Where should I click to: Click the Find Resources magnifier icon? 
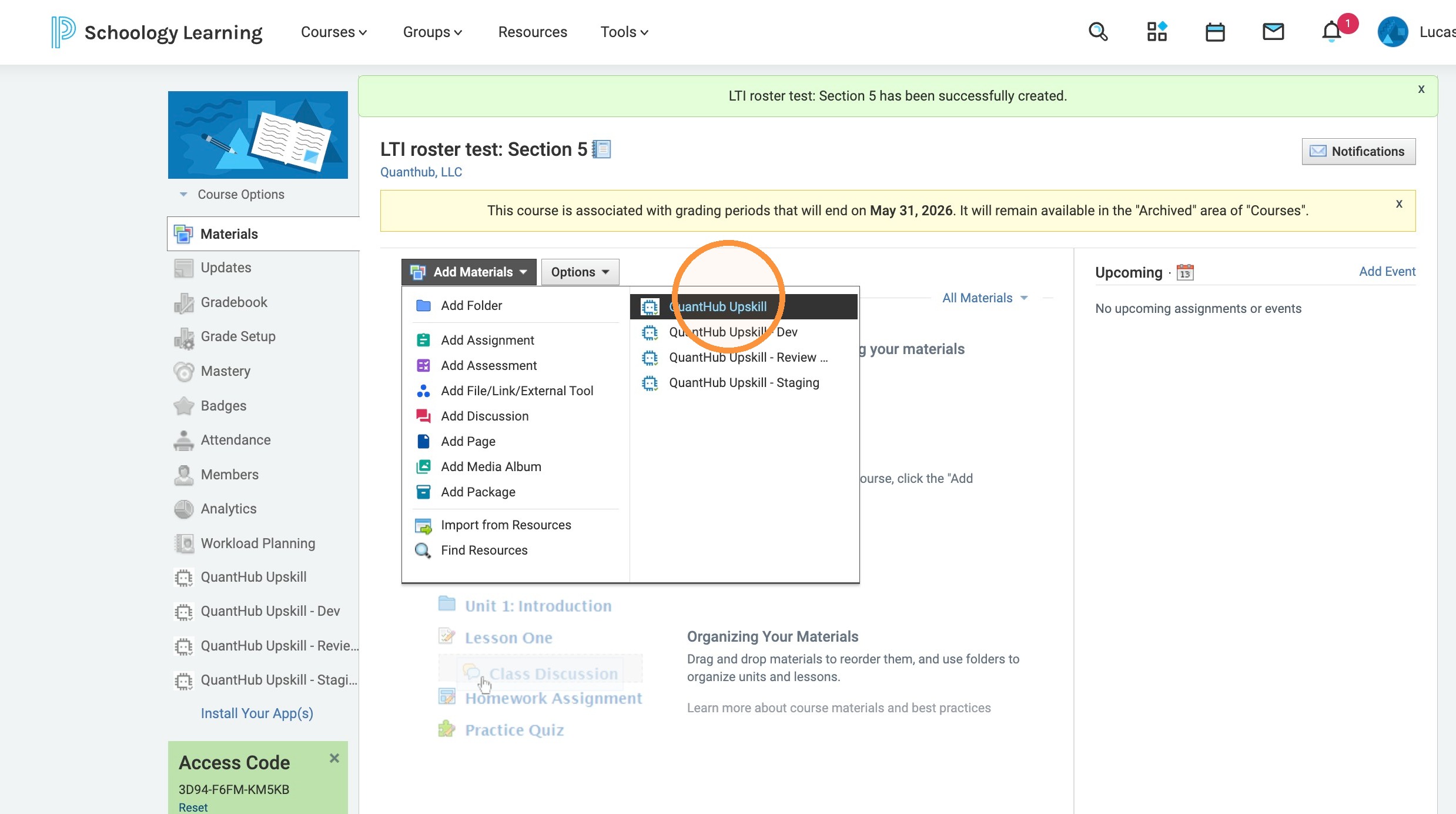423,551
